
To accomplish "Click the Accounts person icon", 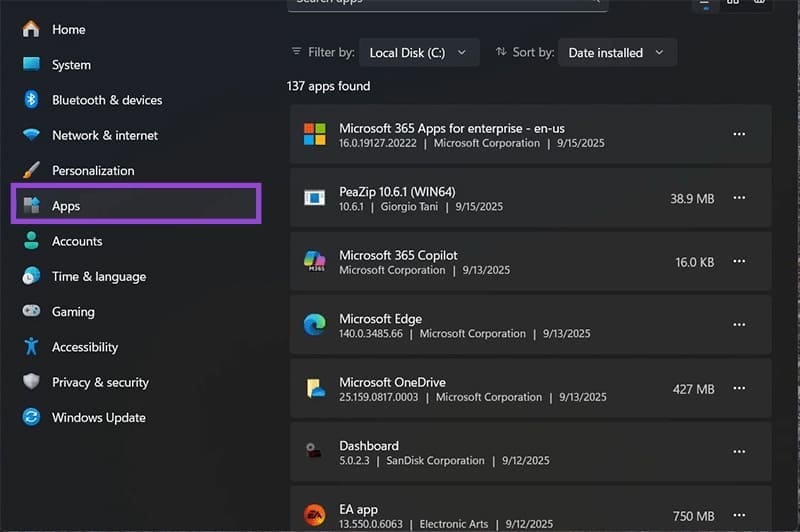I will pos(31,240).
